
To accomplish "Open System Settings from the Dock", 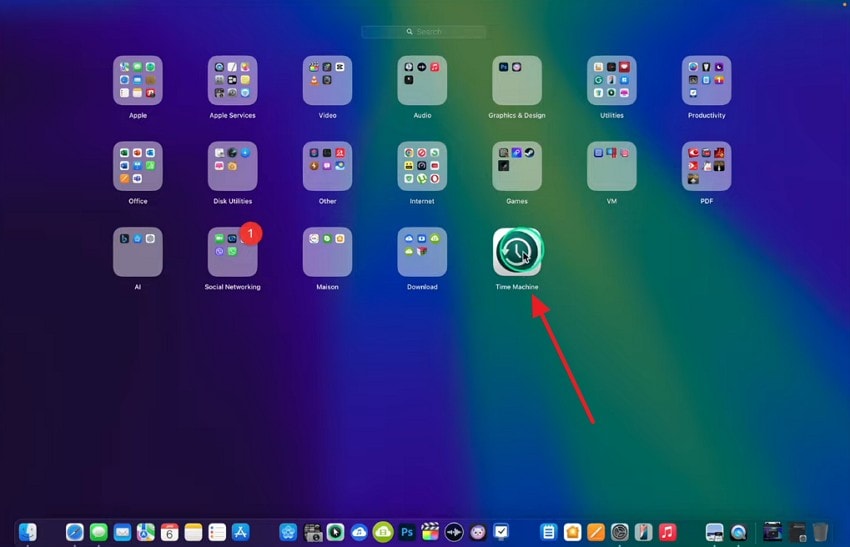I will 620,532.
